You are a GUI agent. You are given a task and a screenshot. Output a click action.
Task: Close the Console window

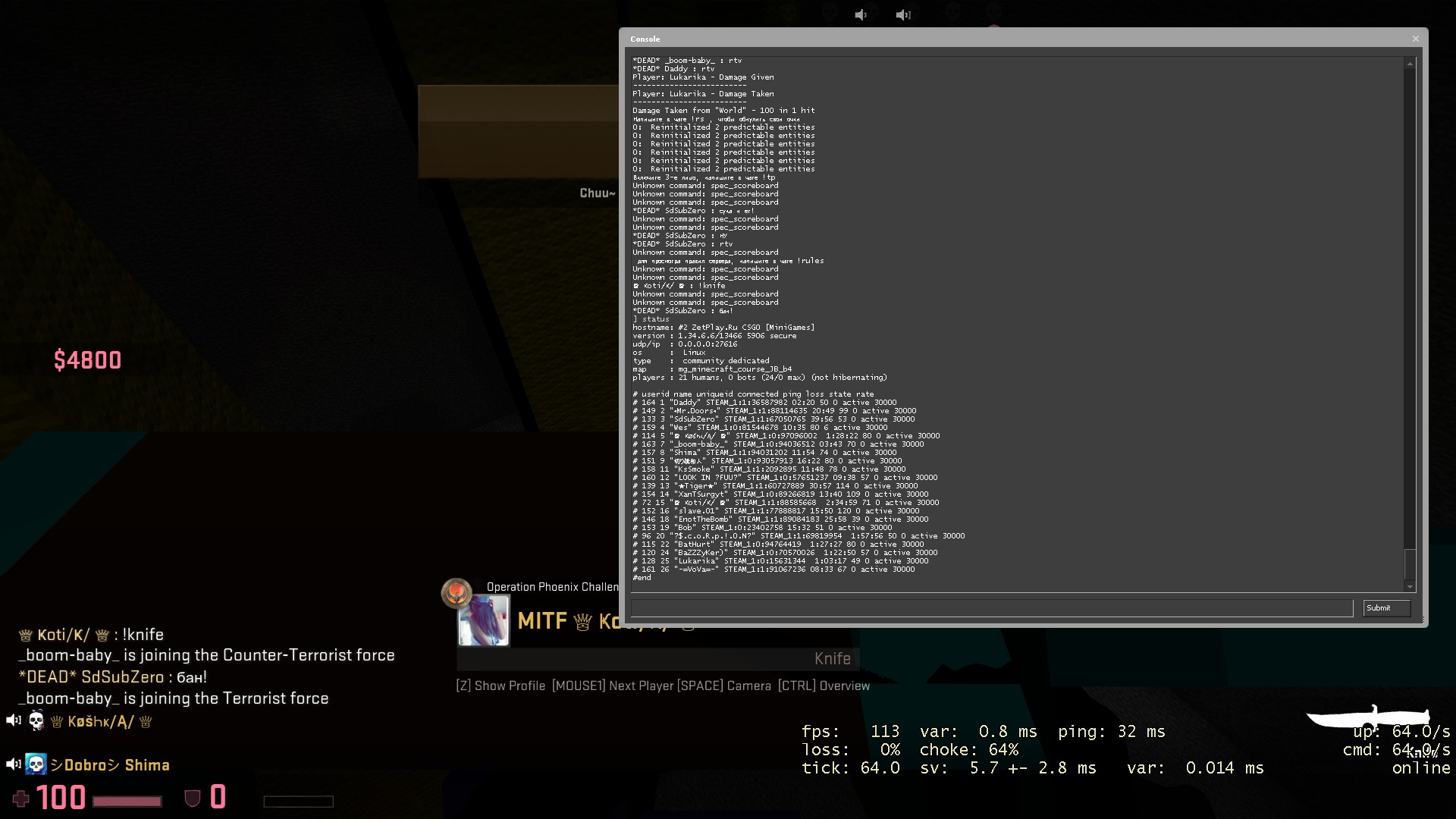pos(1415,39)
